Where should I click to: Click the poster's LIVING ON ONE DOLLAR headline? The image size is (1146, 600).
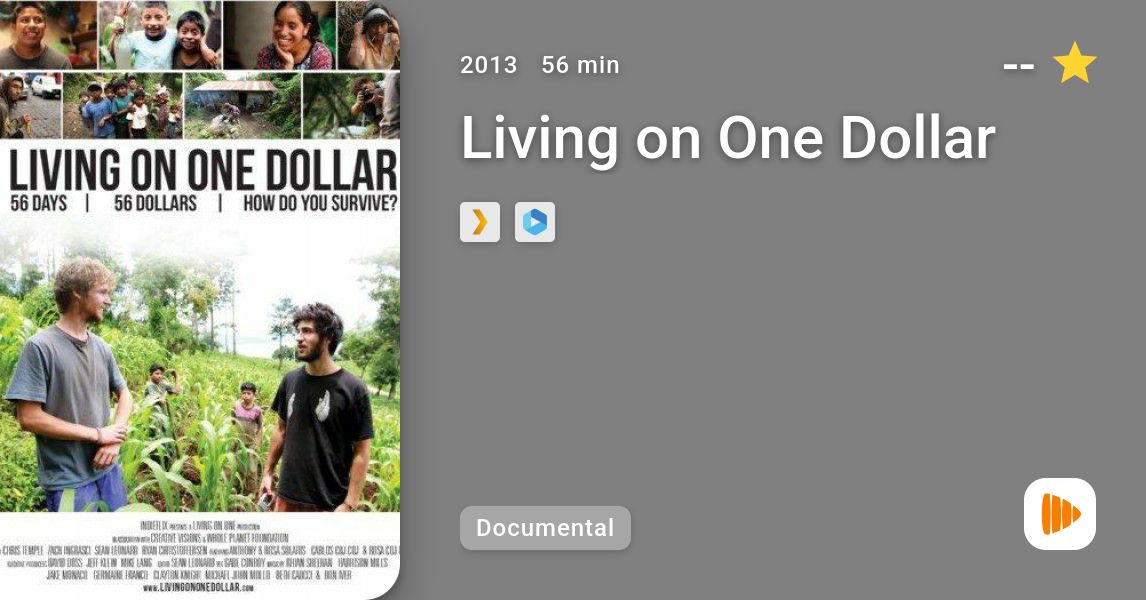[202, 170]
